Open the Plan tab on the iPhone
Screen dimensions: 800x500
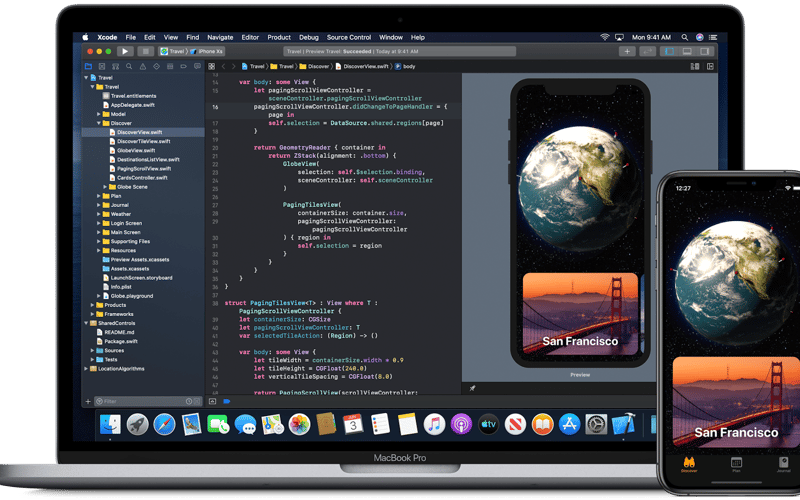[736, 464]
